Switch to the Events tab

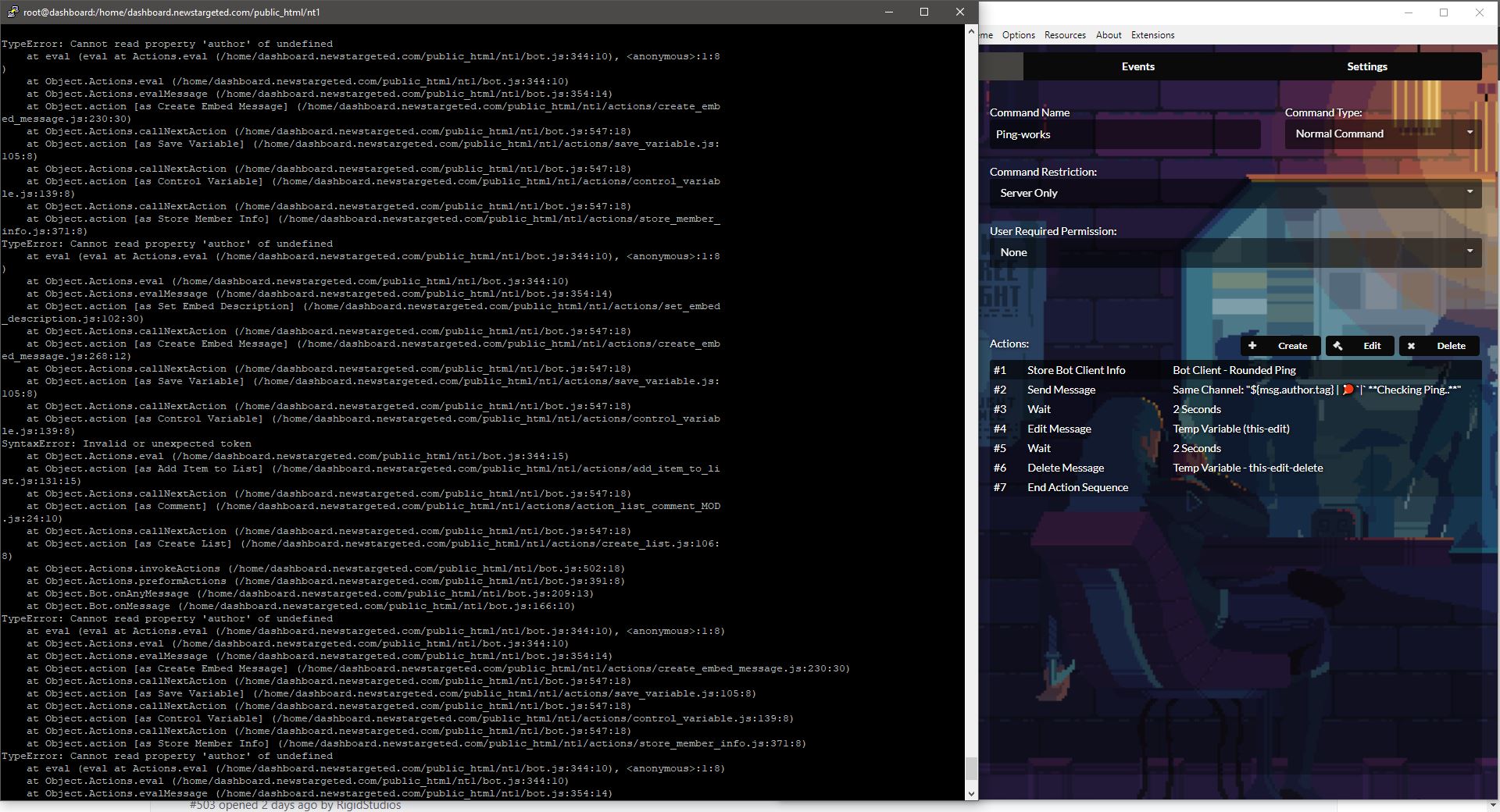[x=1137, y=66]
